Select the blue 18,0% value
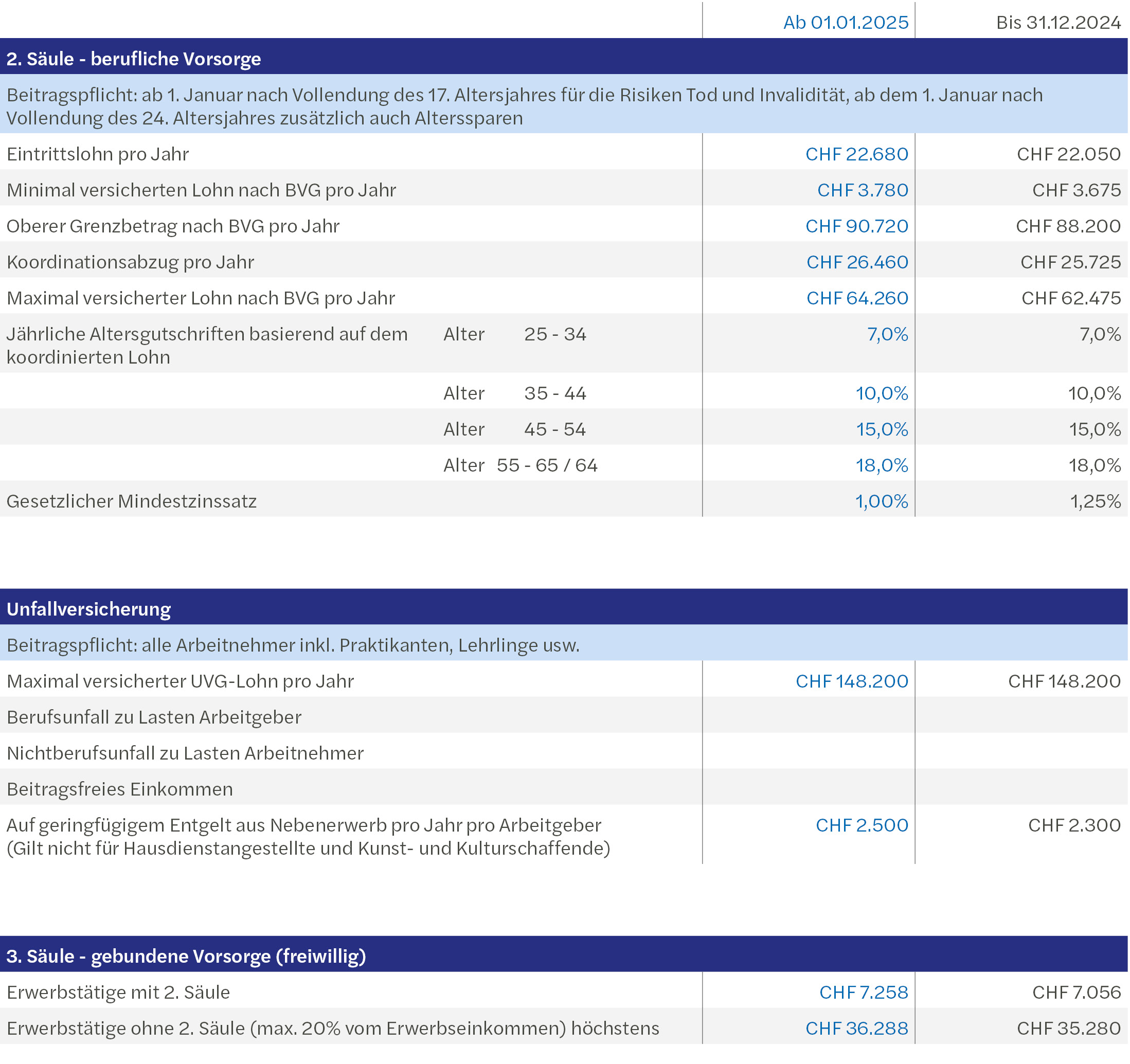Viewport: 1130px width, 1064px height. [x=882, y=465]
